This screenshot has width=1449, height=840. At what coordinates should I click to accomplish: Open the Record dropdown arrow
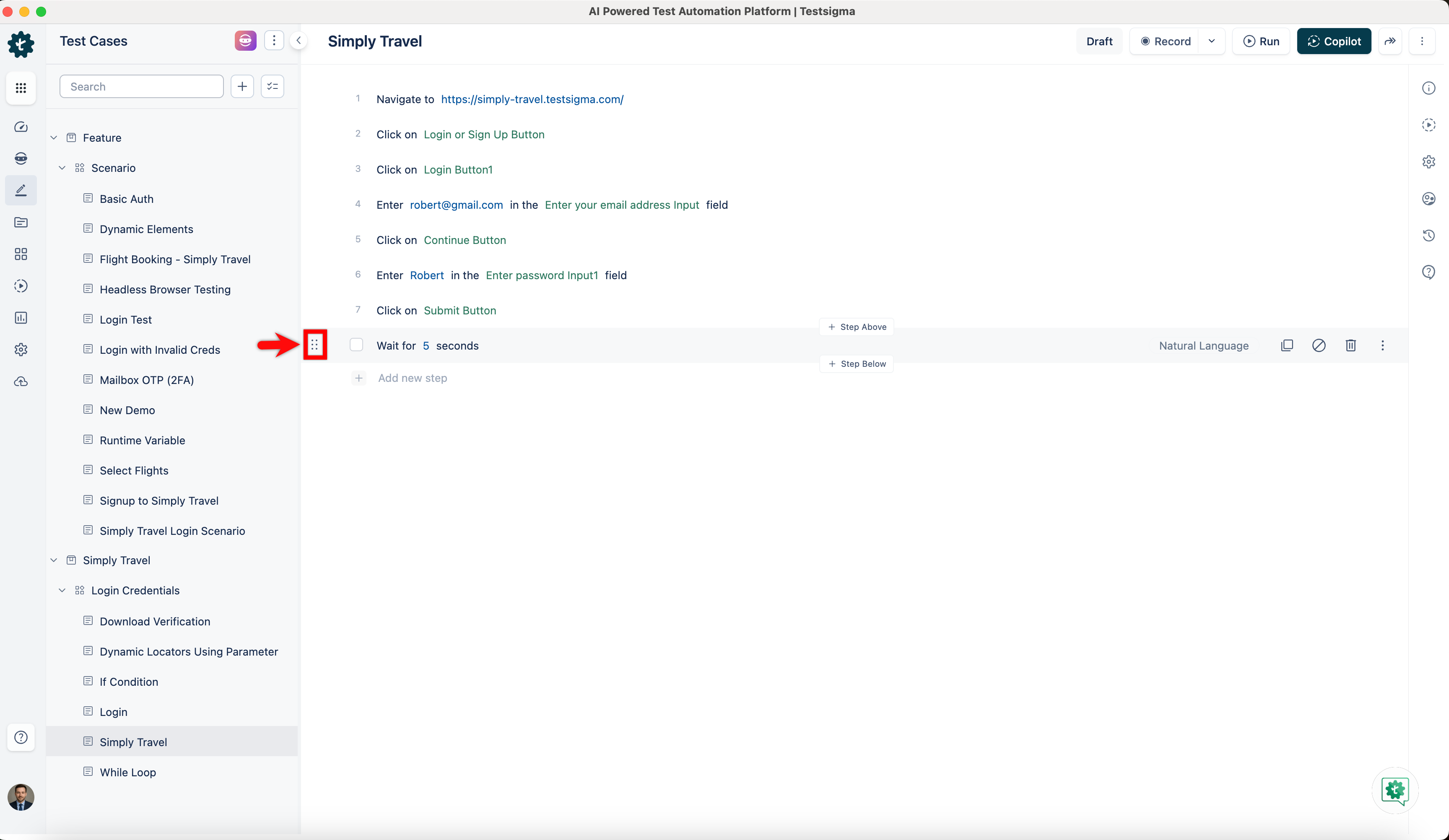pyautogui.click(x=1212, y=41)
